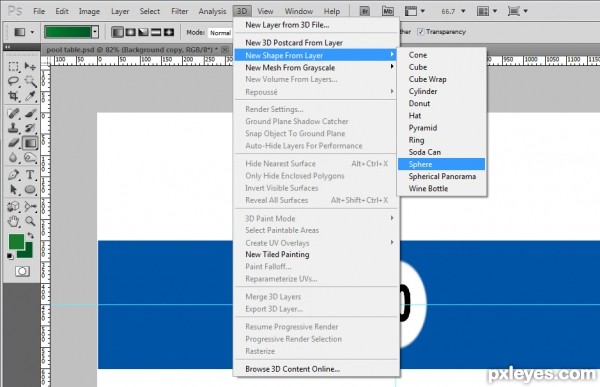Select the Path Selection tool
This screenshot has height=387, width=600.
coord(14,189)
